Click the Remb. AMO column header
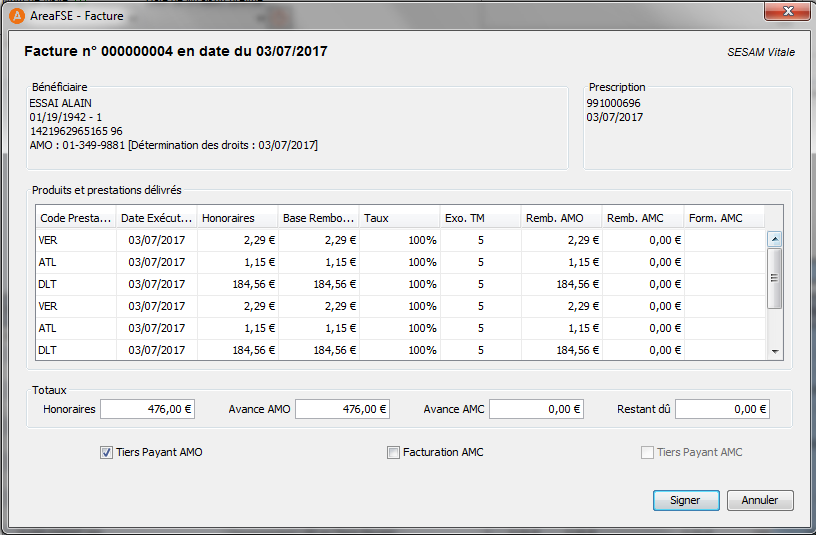 [562, 218]
